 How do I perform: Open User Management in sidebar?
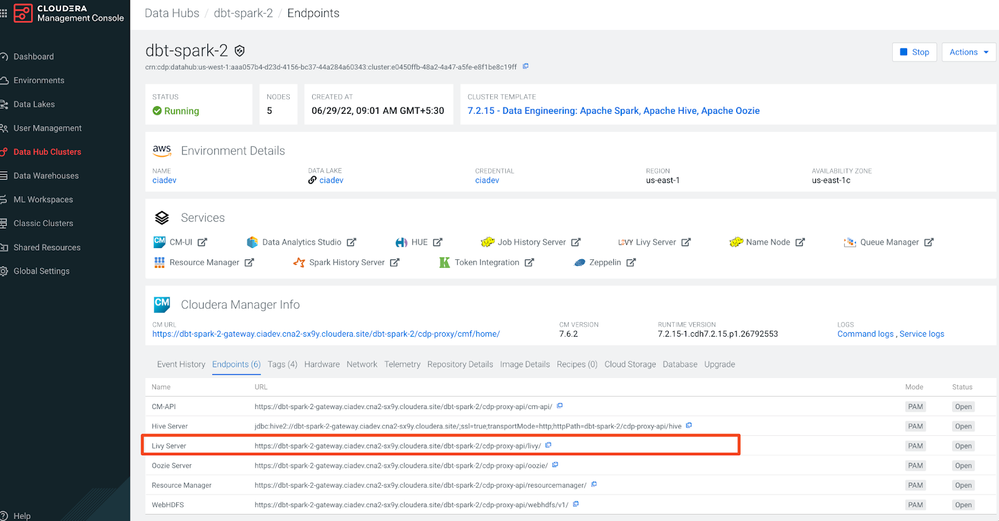pos(48,128)
